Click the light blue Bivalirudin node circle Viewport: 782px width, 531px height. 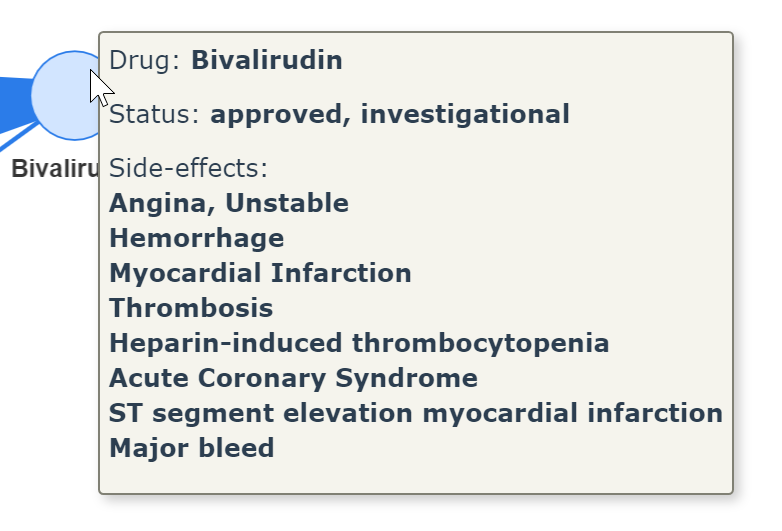tap(65, 95)
